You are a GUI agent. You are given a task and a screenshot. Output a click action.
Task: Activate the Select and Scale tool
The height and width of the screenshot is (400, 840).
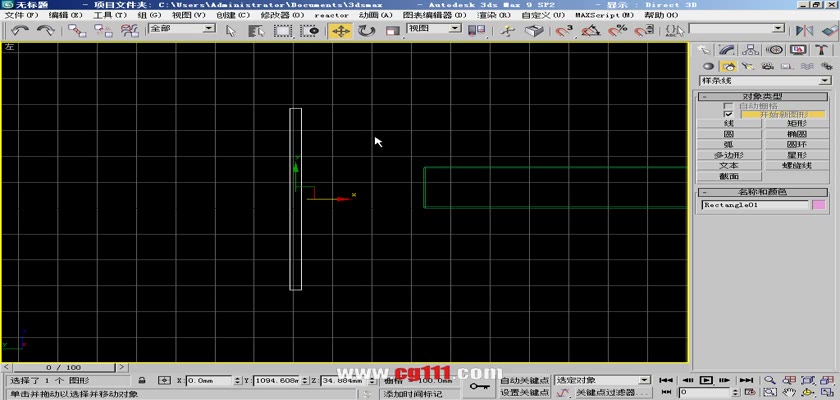[x=393, y=31]
